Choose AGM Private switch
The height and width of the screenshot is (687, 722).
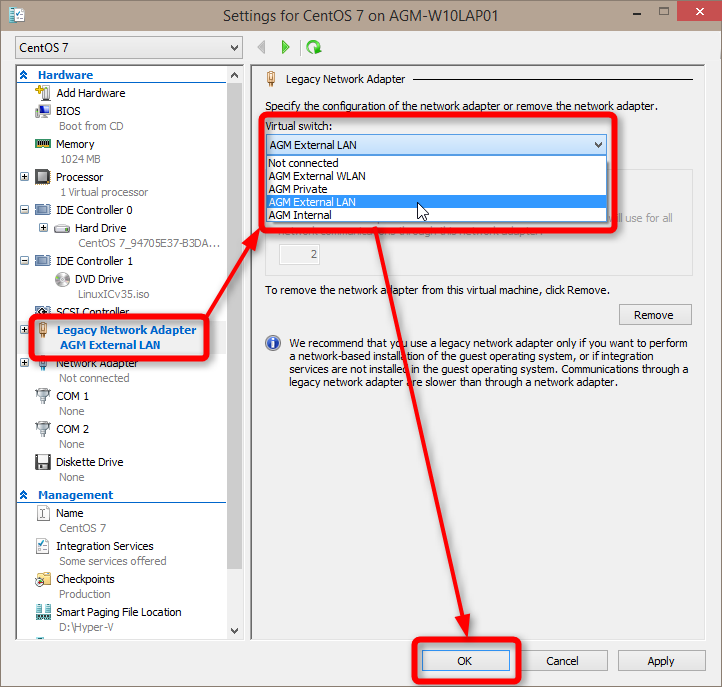(x=436, y=189)
